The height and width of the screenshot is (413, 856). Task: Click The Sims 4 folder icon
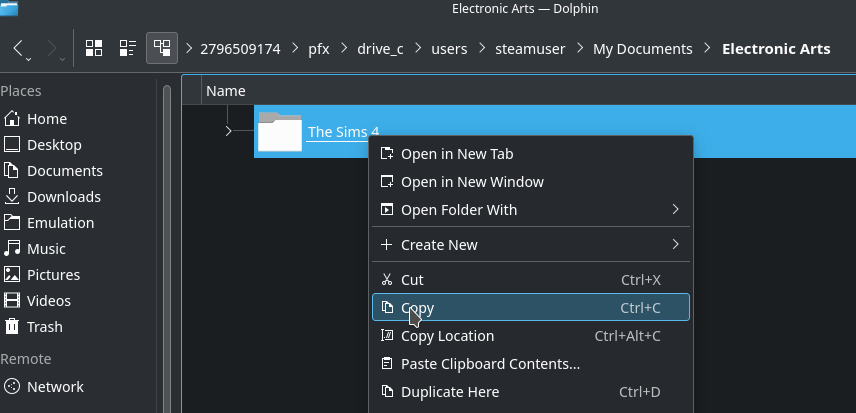coord(279,132)
